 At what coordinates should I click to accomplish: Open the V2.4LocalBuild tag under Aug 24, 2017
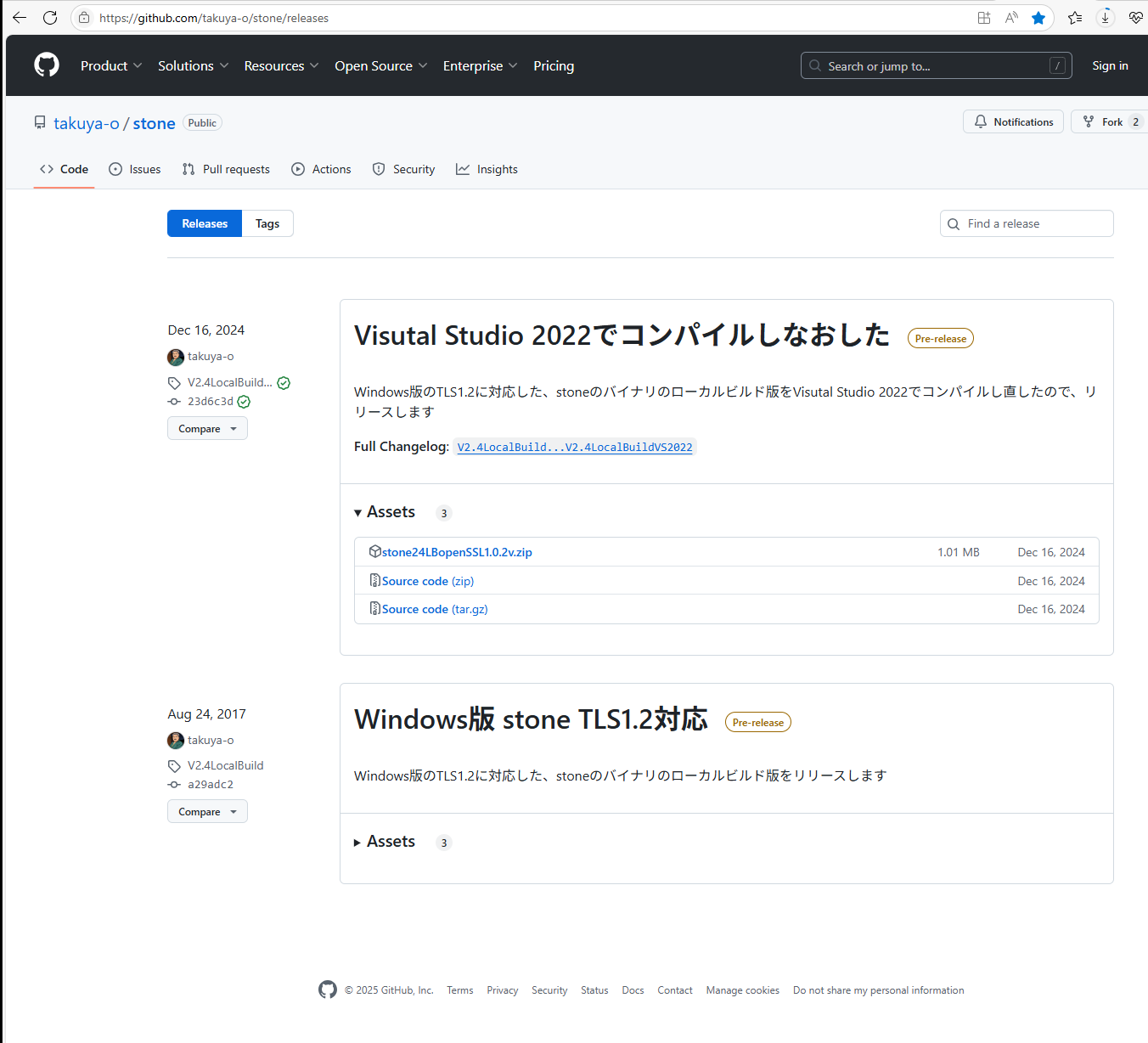pos(226,765)
